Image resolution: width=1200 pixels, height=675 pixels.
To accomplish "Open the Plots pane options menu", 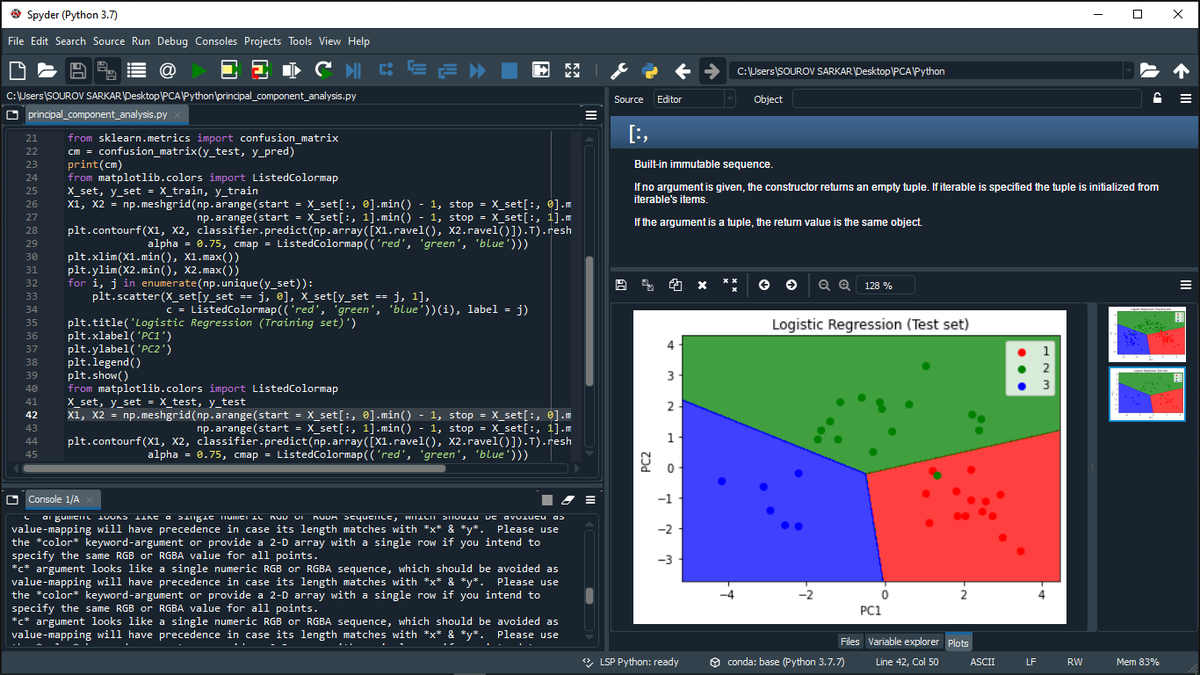I will pos(1186,285).
